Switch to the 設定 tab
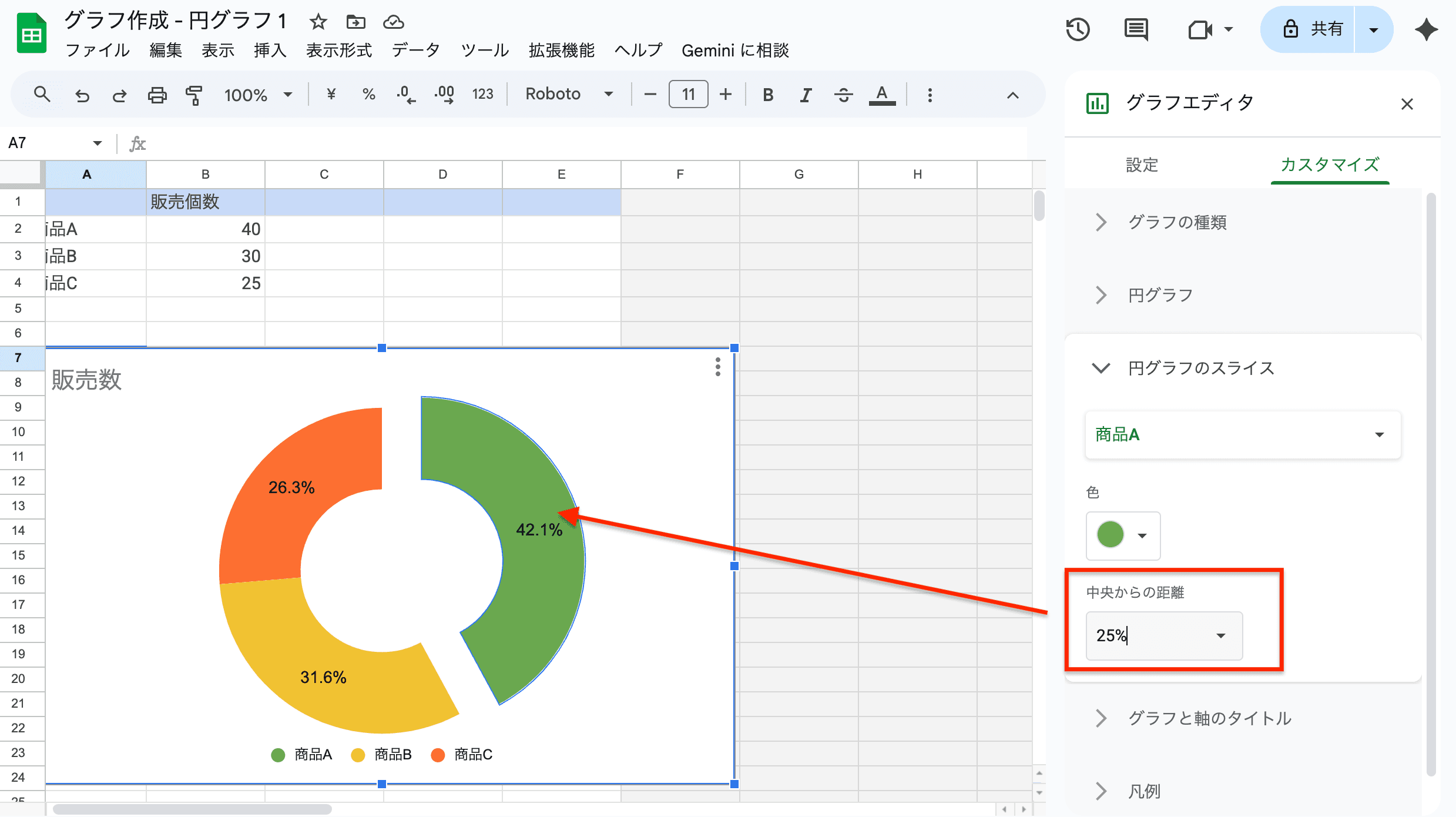The width and height of the screenshot is (1456, 817). click(1142, 165)
